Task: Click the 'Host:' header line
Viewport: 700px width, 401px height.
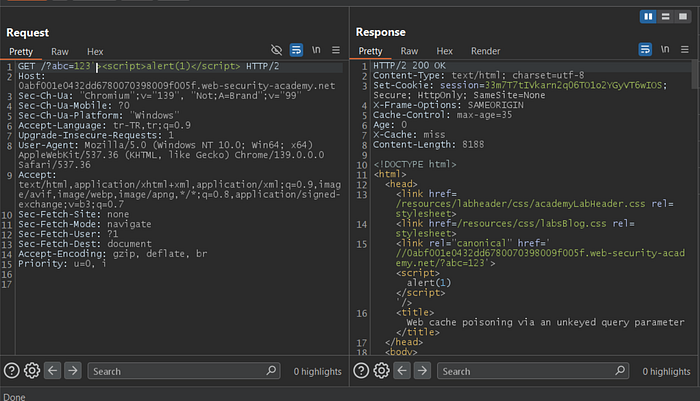Action: click(x=32, y=76)
